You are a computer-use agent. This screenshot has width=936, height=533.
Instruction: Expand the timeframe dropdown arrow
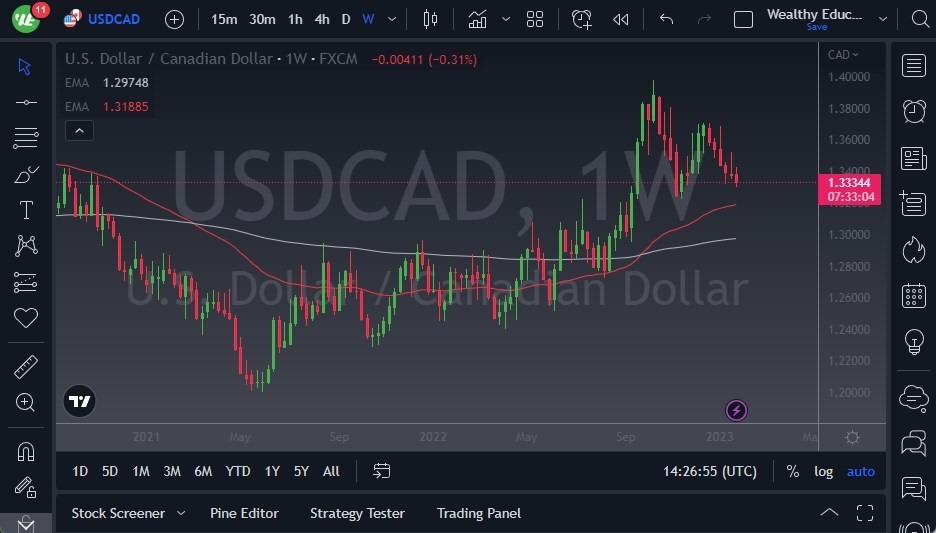tap(392, 20)
